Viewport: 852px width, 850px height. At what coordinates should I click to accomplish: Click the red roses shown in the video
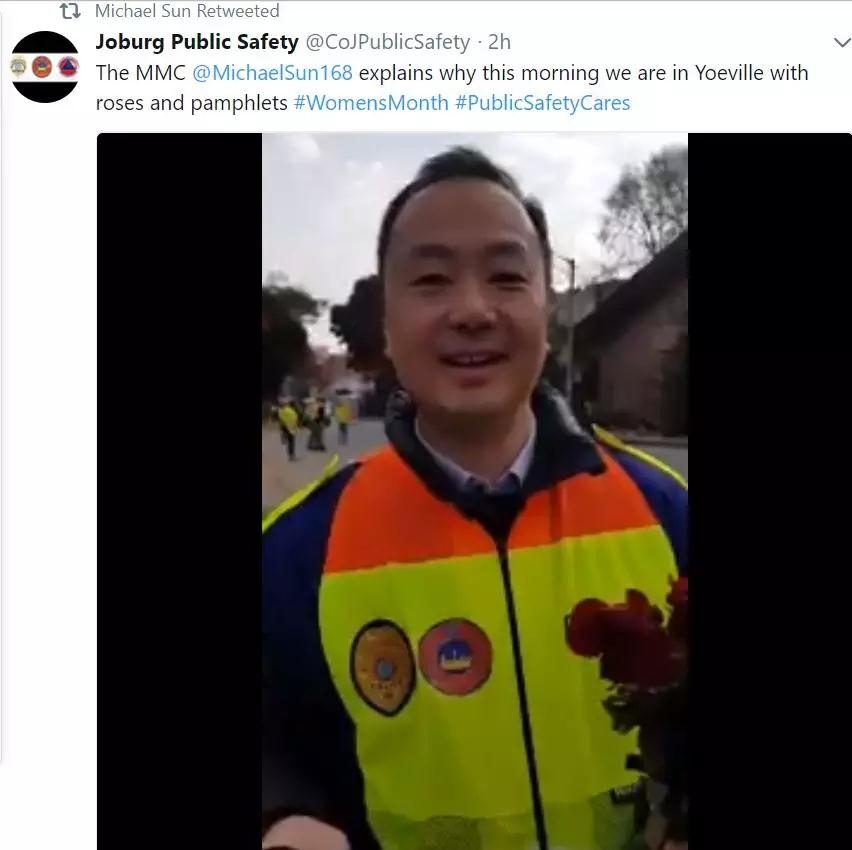click(628, 636)
